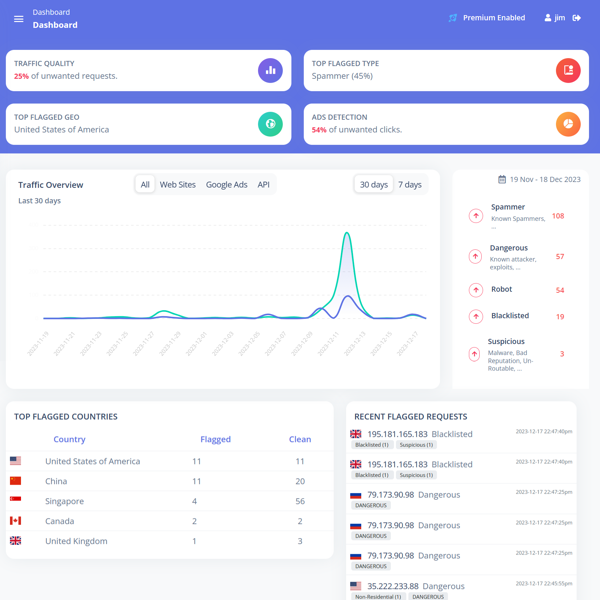
Task: Switch to the Google Ads tab
Action: [226, 185]
